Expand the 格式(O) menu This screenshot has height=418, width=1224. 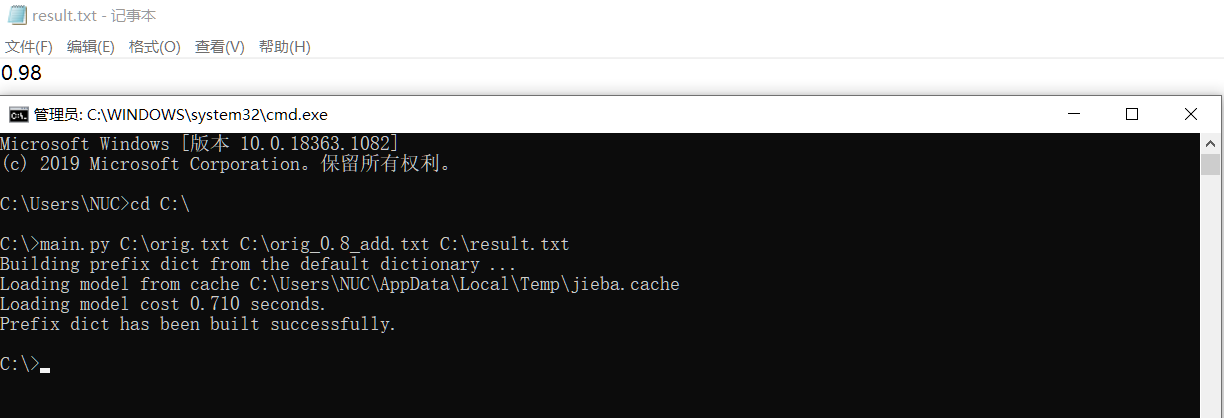(154, 47)
